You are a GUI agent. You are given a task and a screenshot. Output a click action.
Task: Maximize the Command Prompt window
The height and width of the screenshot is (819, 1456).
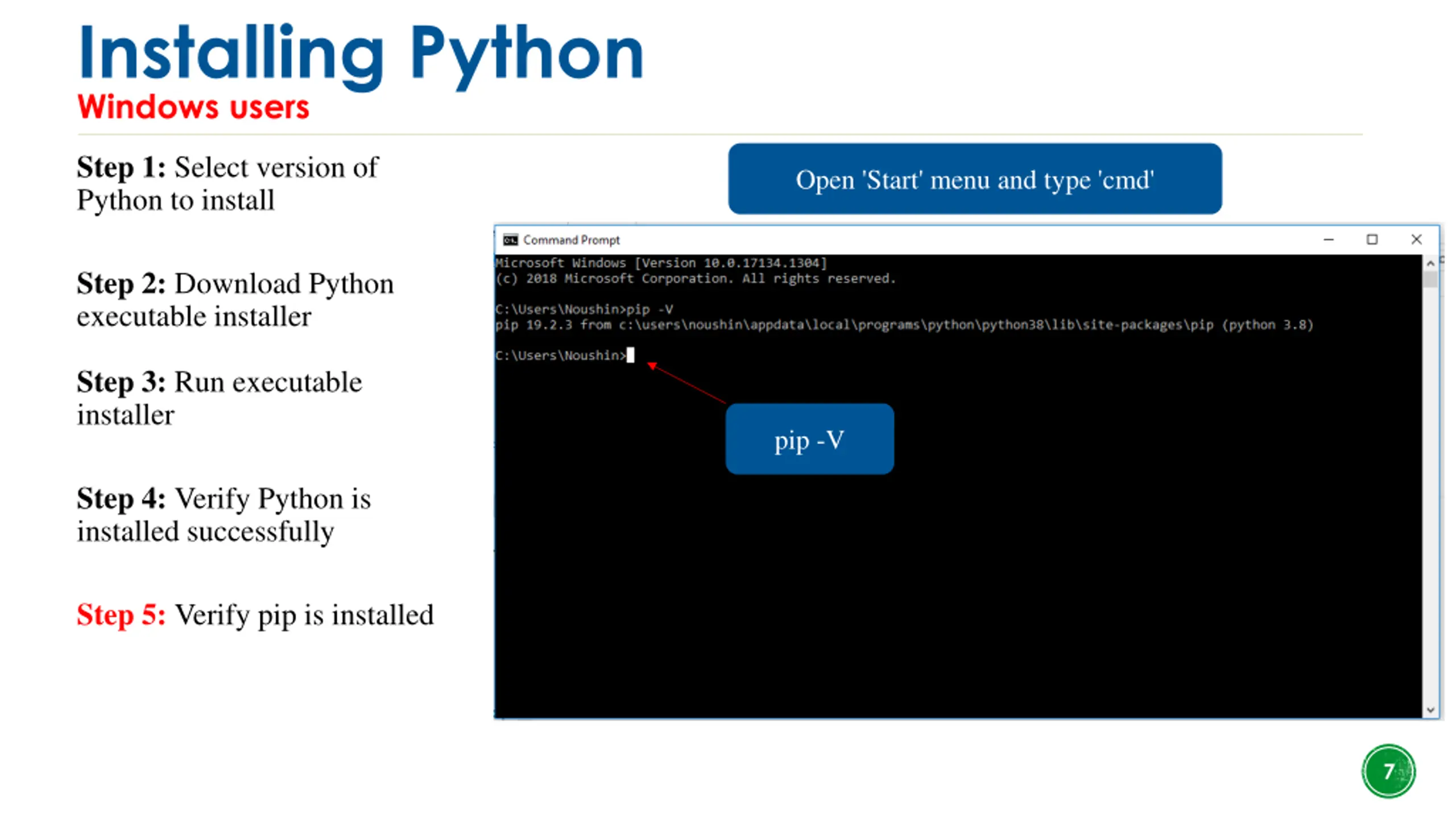pyautogui.click(x=1372, y=240)
